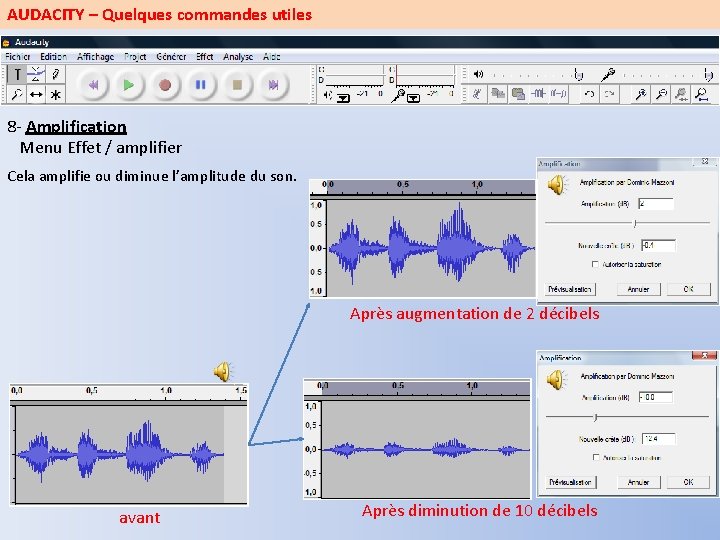The image size is (720, 540).
Task: Click OK in the 2 dB Amplification dialog
Action: [688, 289]
